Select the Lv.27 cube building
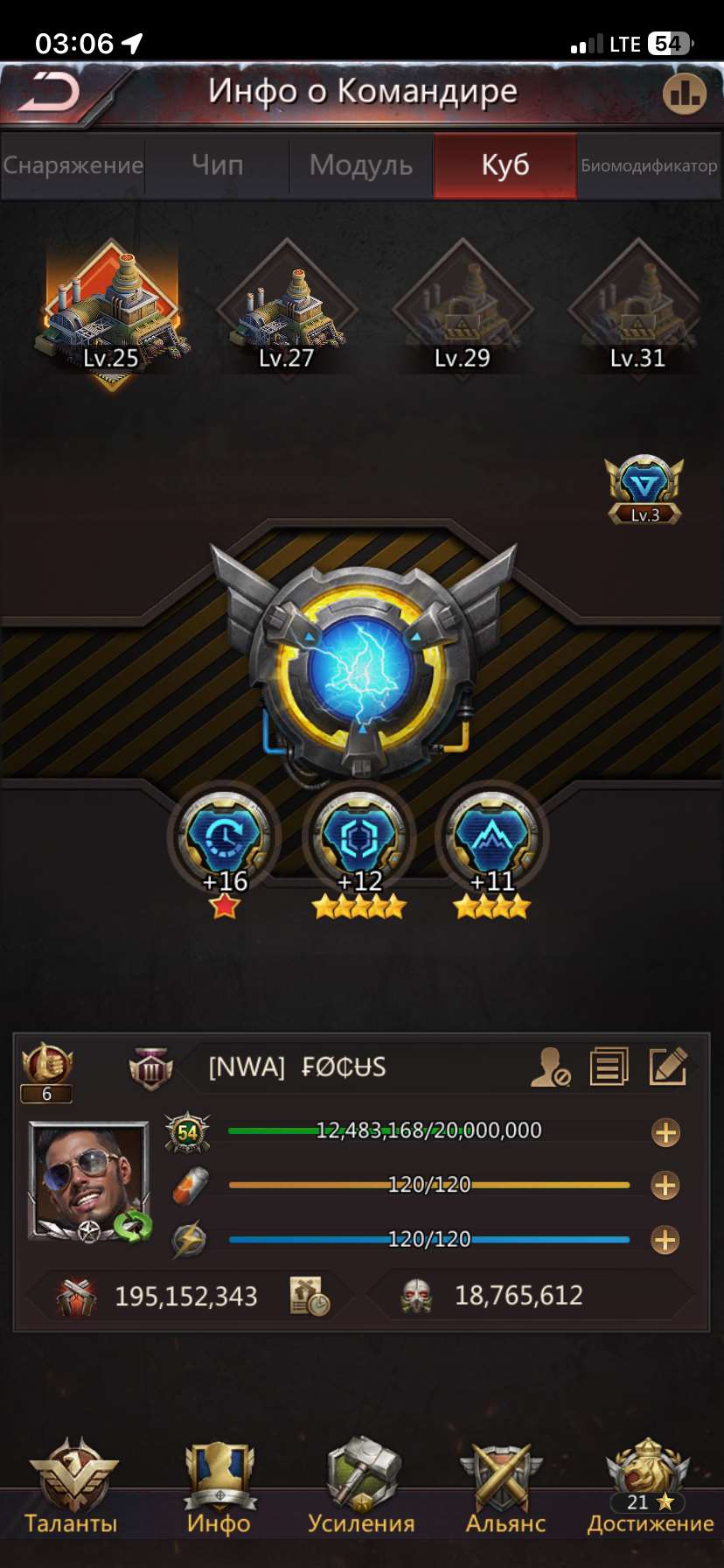Image resolution: width=724 pixels, height=1568 pixels. pyautogui.click(x=287, y=308)
